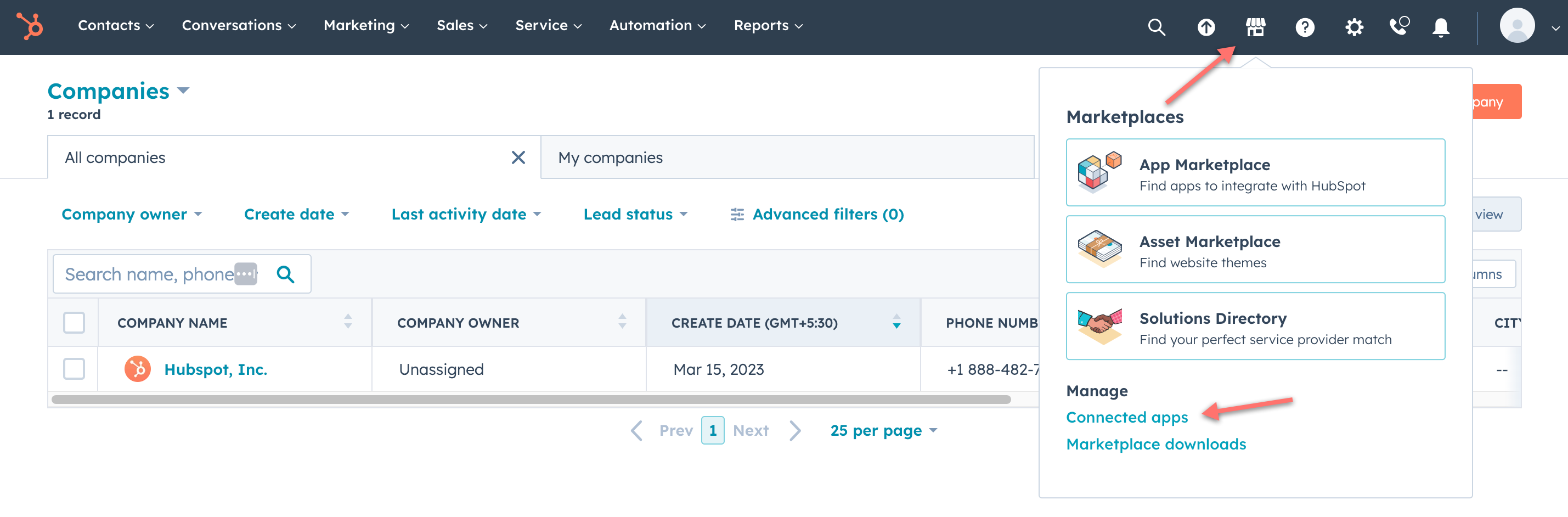
Task: Open the Hubspot, Inc. company record
Action: tap(216, 369)
